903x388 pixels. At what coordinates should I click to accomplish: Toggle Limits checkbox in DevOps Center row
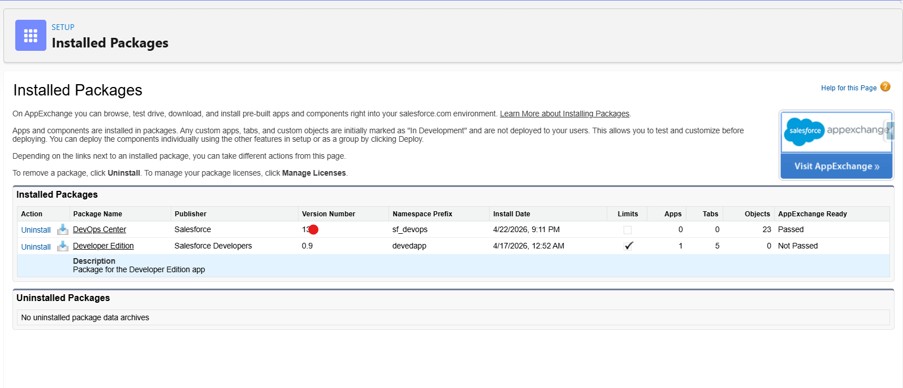pyautogui.click(x=627, y=230)
